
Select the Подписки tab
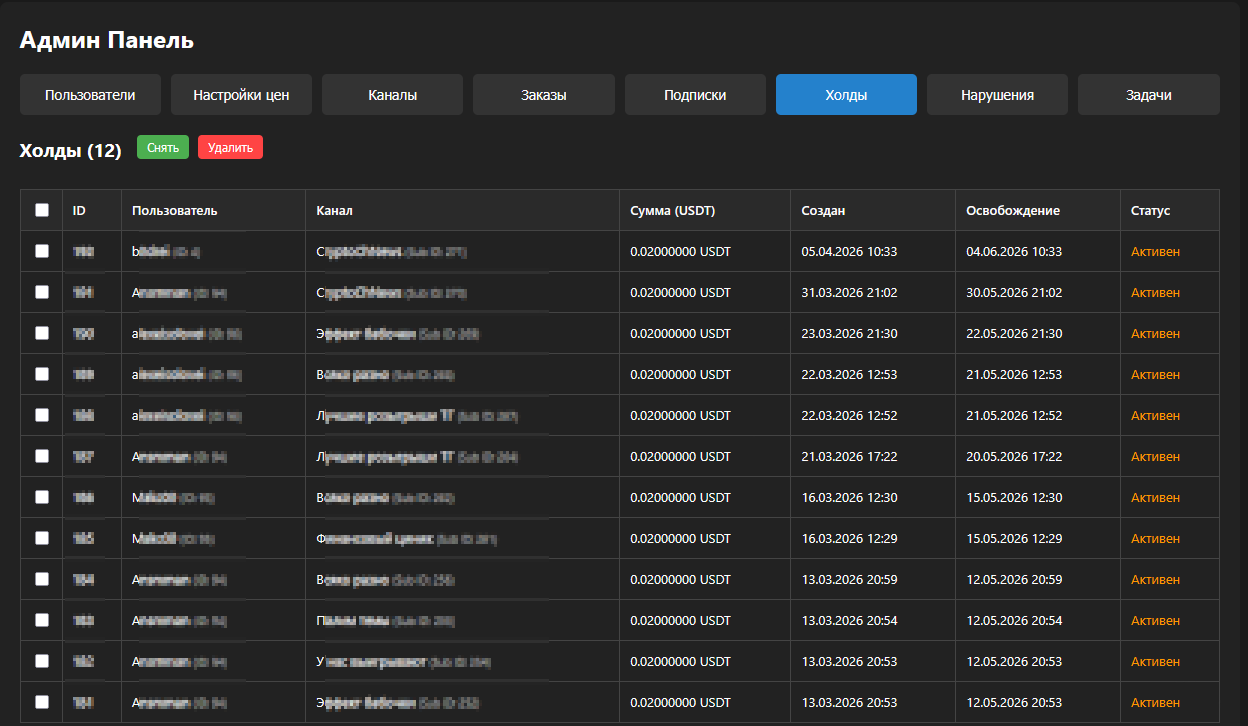[695, 95]
